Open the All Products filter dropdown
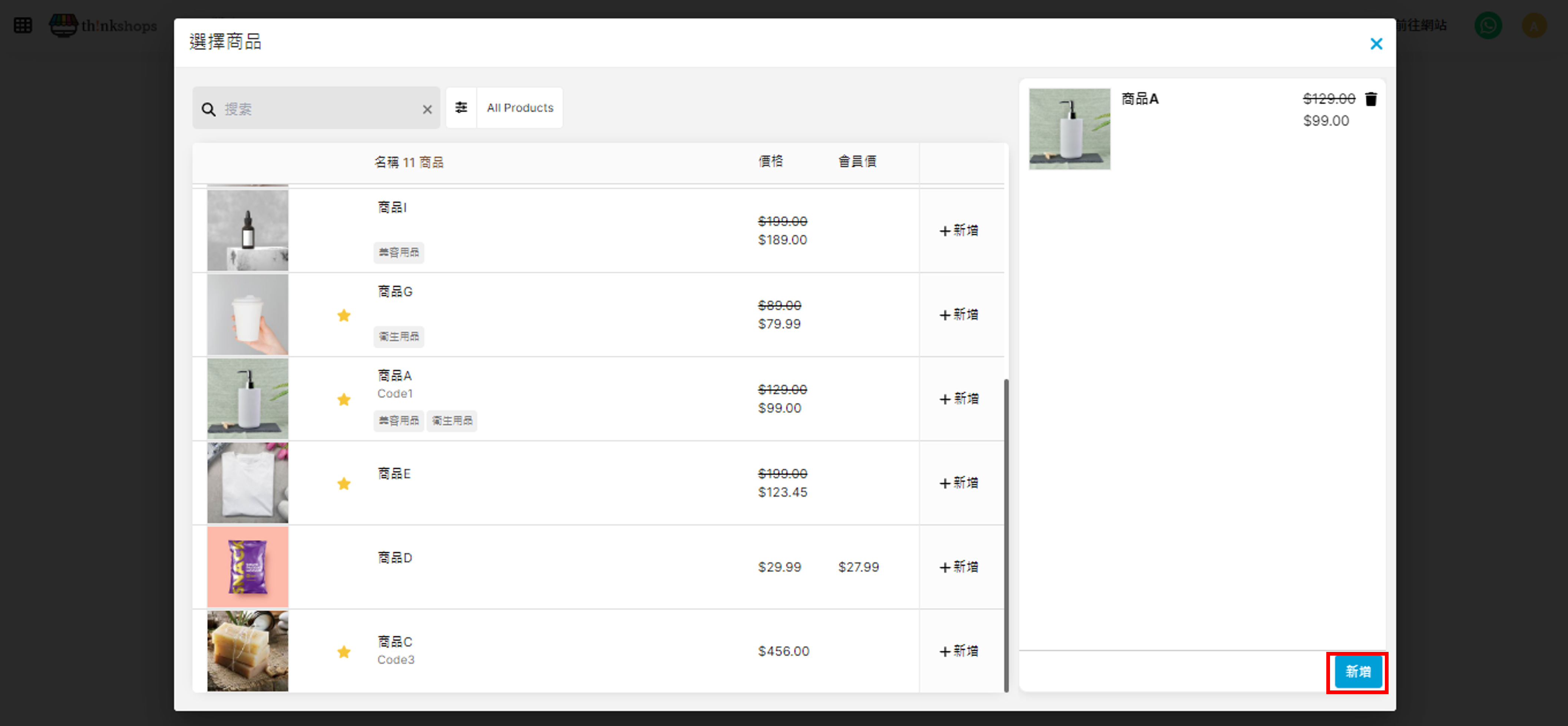Screen dimensions: 1568x726 point(520,108)
